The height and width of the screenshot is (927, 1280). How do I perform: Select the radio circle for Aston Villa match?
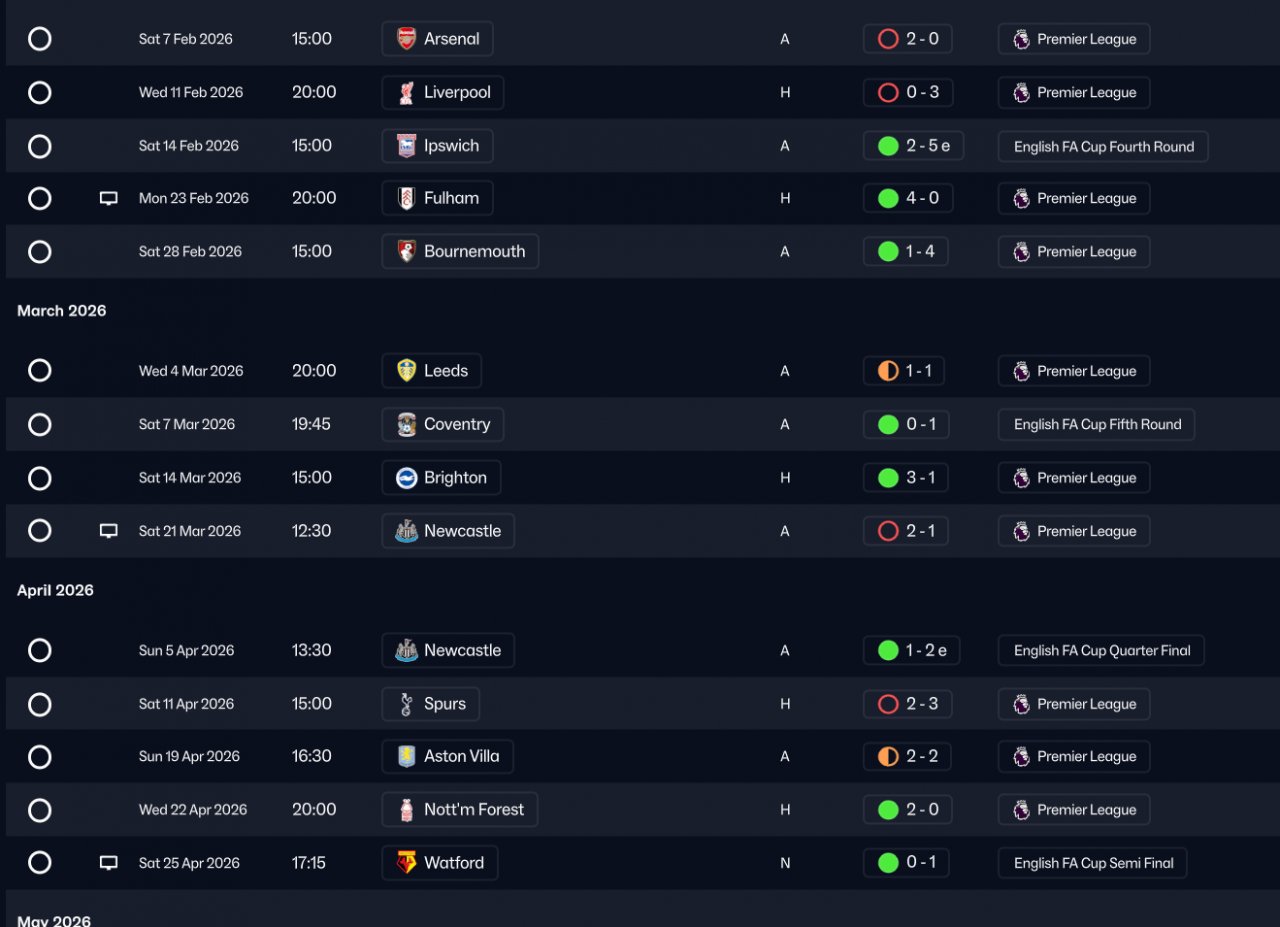coord(40,757)
